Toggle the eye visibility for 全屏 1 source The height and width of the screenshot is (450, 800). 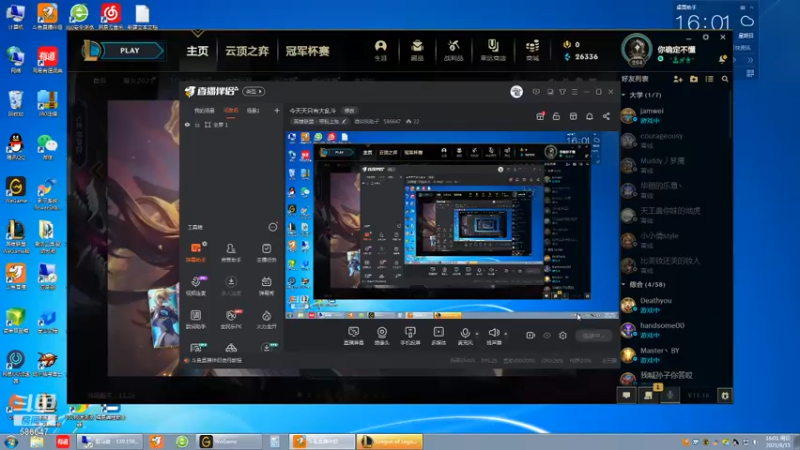coord(187,125)
